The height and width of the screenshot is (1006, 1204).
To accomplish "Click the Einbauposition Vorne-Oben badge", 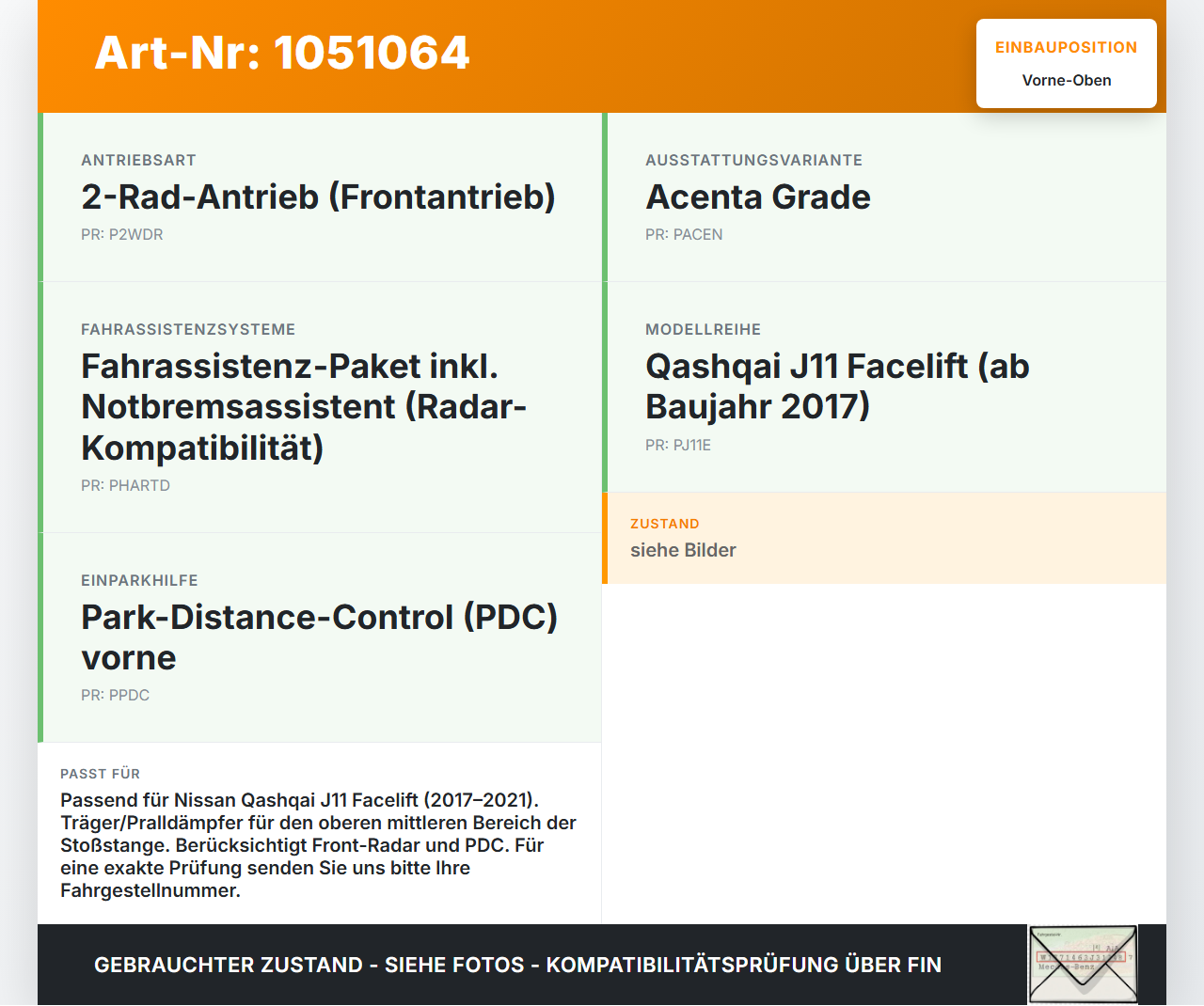I will 1067,63.
